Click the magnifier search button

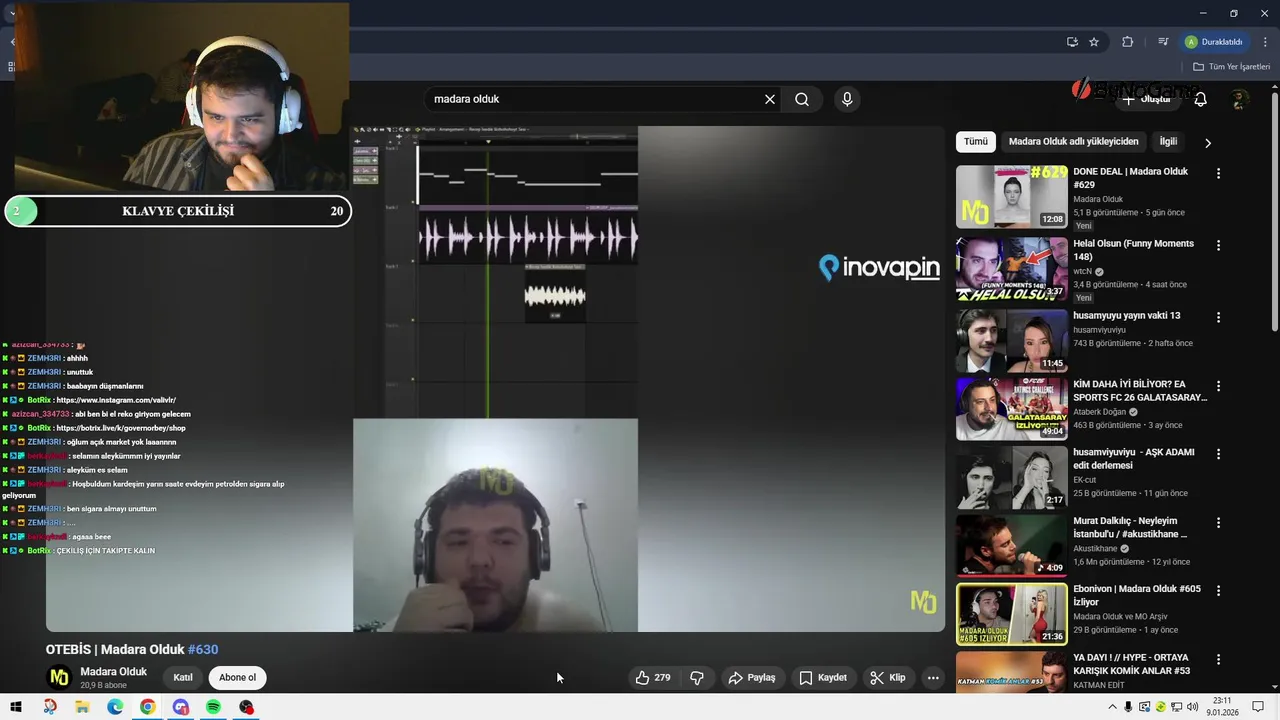(x=802, y=99)
